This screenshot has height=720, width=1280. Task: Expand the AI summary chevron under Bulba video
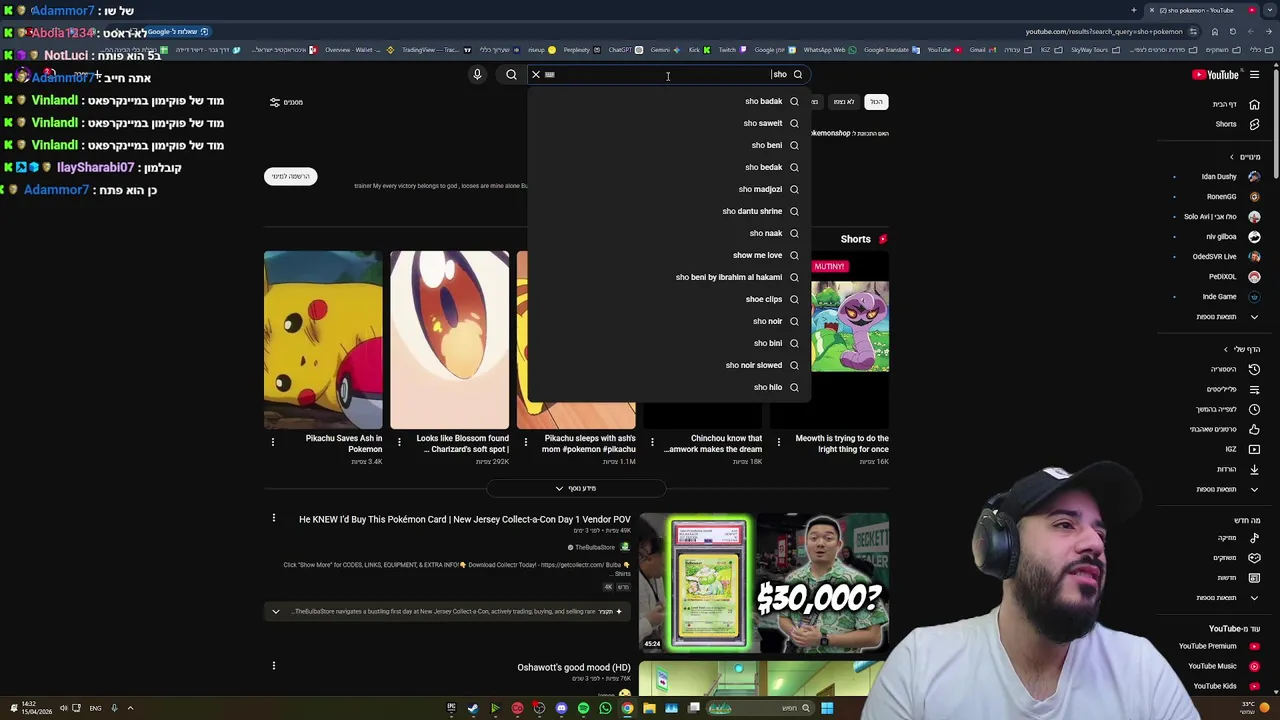tap(276, 611)
